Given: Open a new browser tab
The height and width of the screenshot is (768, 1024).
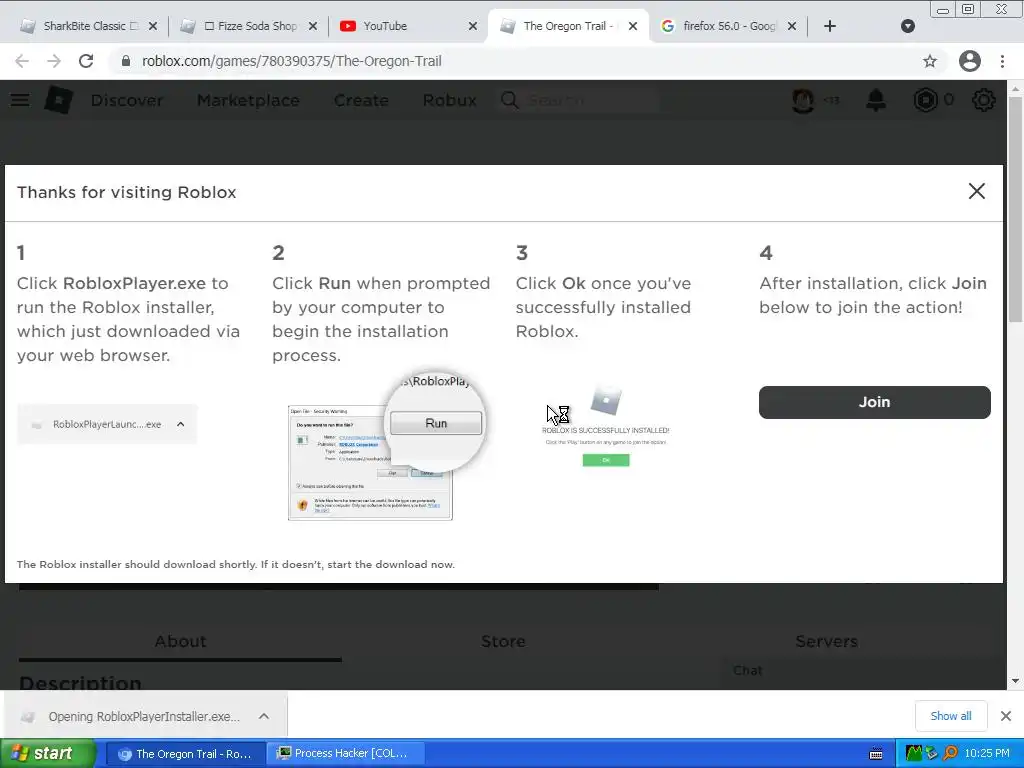Looking at the screenshot, I should click(829, 26).
